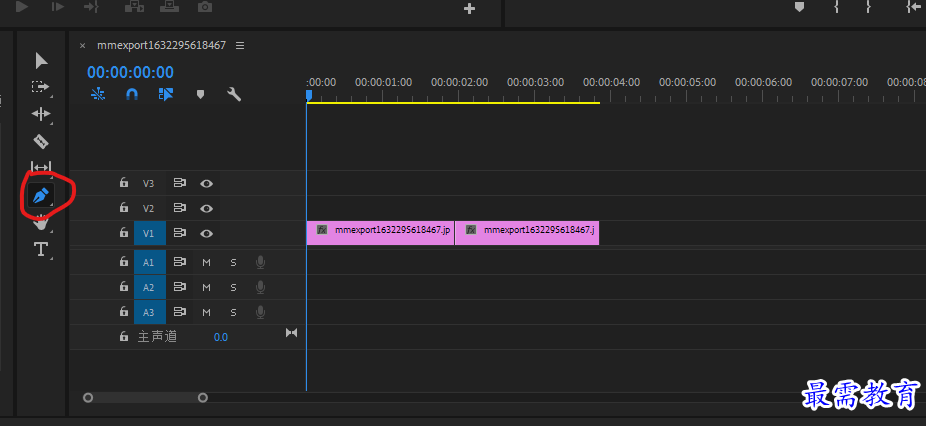Image resolution: width=926 pixels, height=426 pixels.
Task: Mute audio track A1
Action: point(206,262)
